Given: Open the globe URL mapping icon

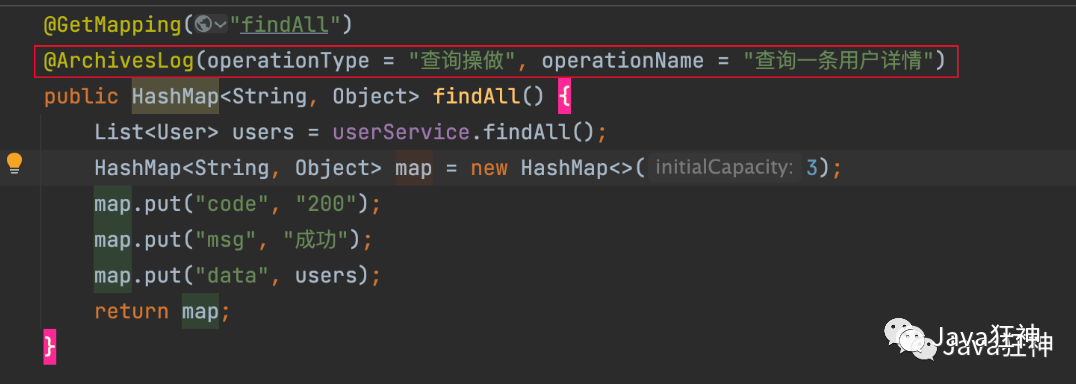Looking at the screenshot, I should [202, 25].
